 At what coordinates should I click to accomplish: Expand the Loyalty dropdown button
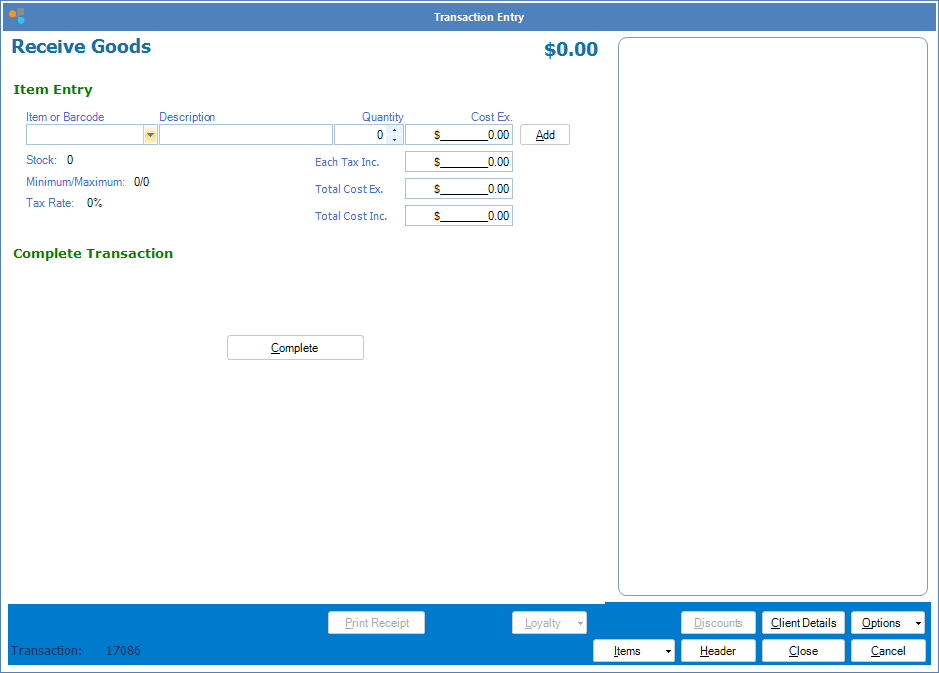(x=579, y=623)
